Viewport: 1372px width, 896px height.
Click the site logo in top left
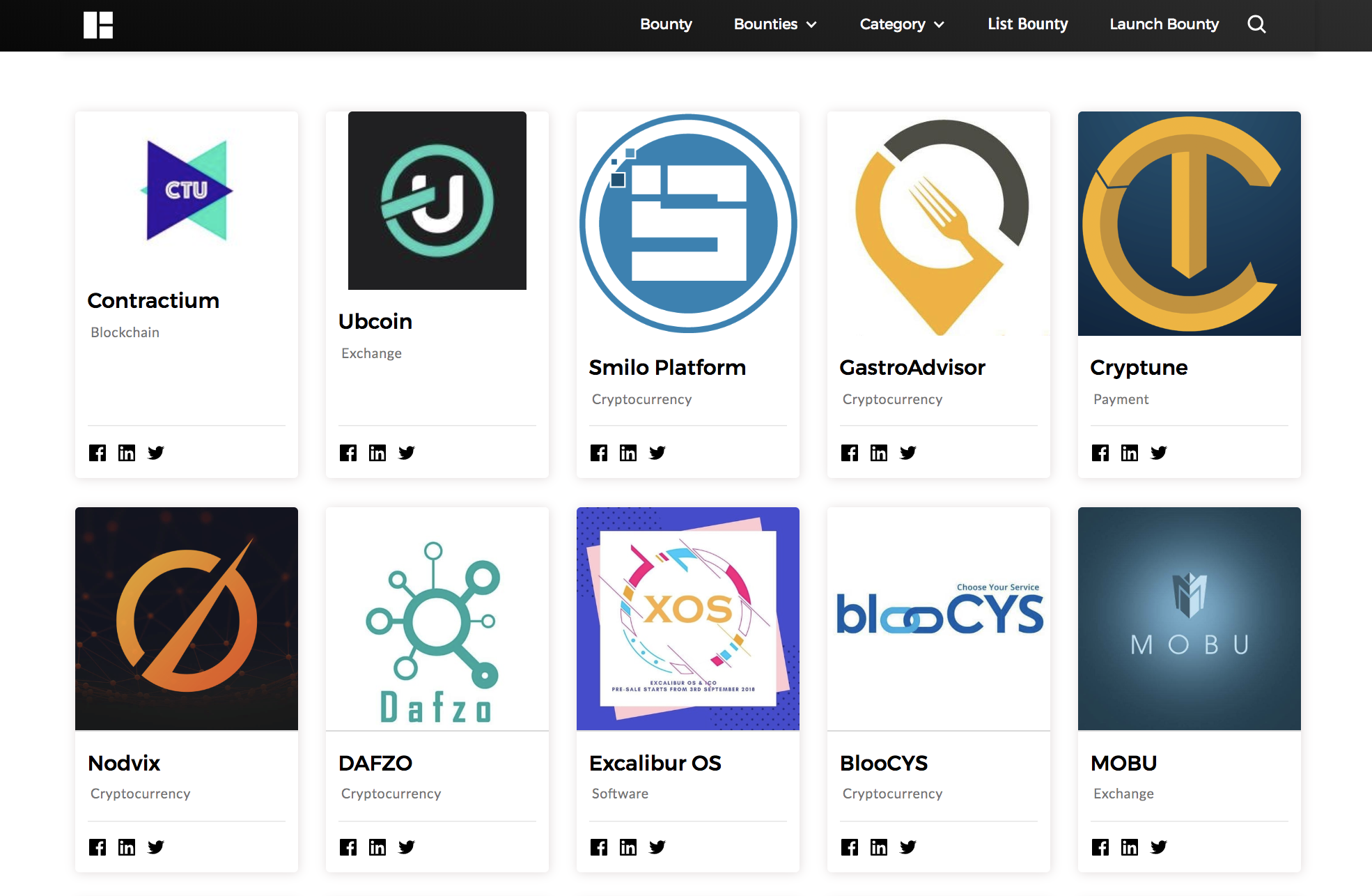point(98,25)
